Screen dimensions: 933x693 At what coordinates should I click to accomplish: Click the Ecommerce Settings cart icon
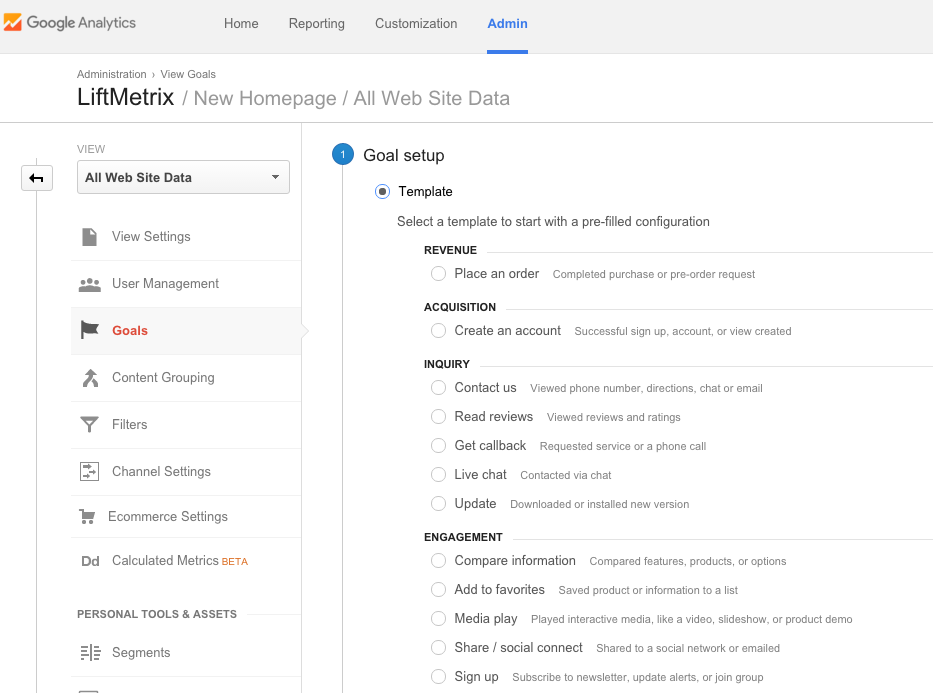click(89, 517)
